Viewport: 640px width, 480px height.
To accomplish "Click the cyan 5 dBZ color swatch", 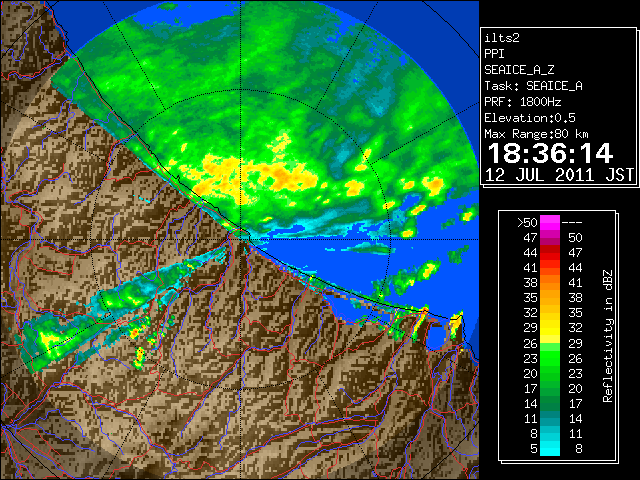I will [x=550, y=449].
